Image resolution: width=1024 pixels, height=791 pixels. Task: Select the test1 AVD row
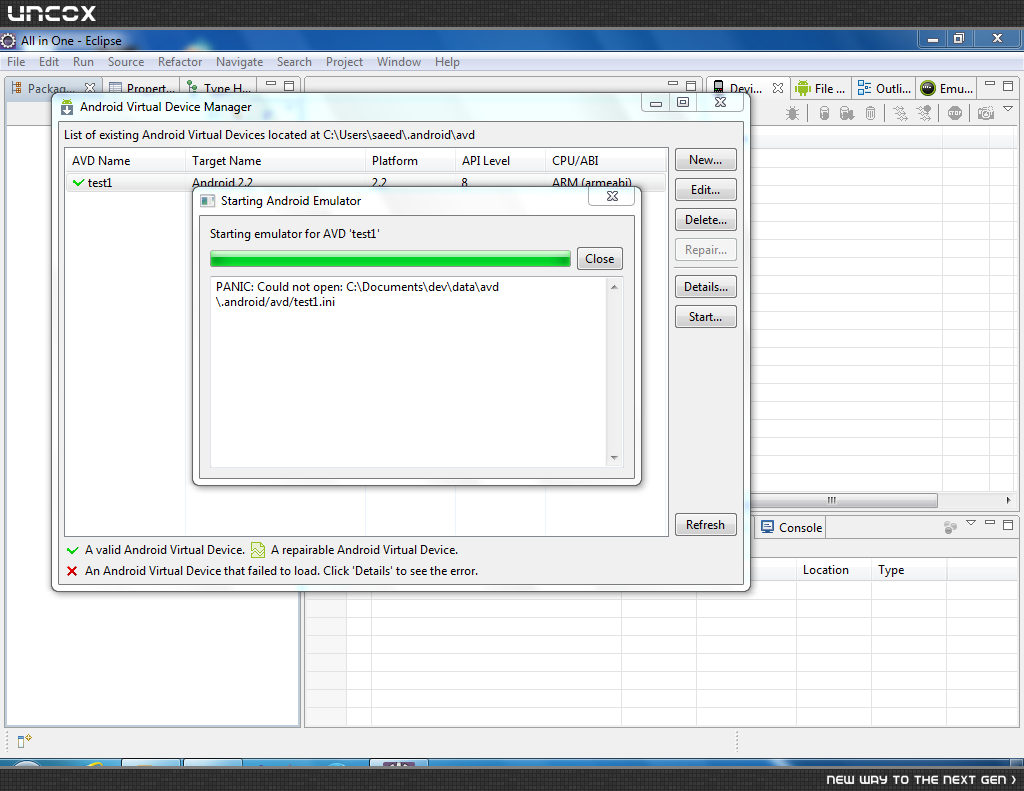pyautogui.click(x=366, y=183)
